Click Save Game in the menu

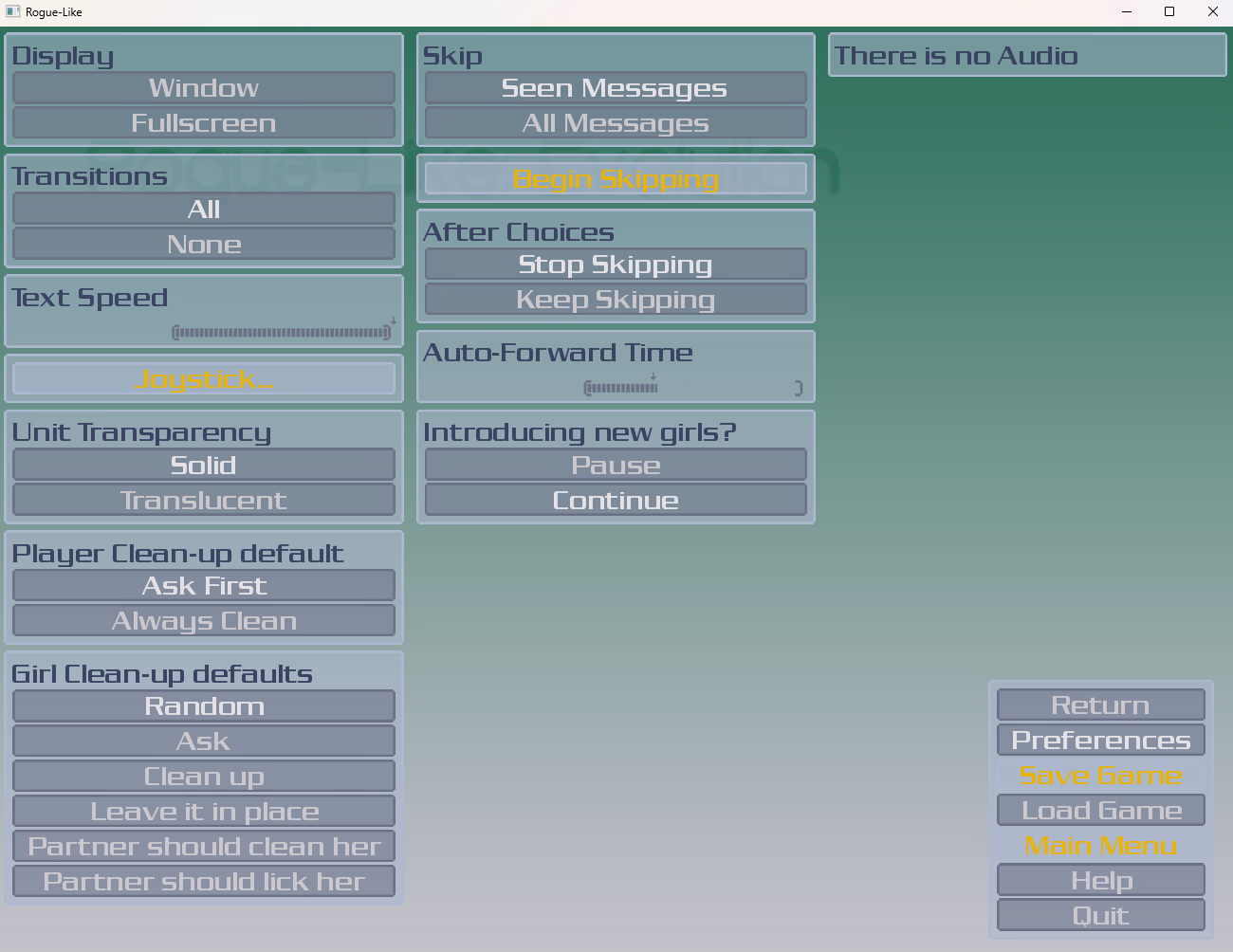tap(1100, 776)
